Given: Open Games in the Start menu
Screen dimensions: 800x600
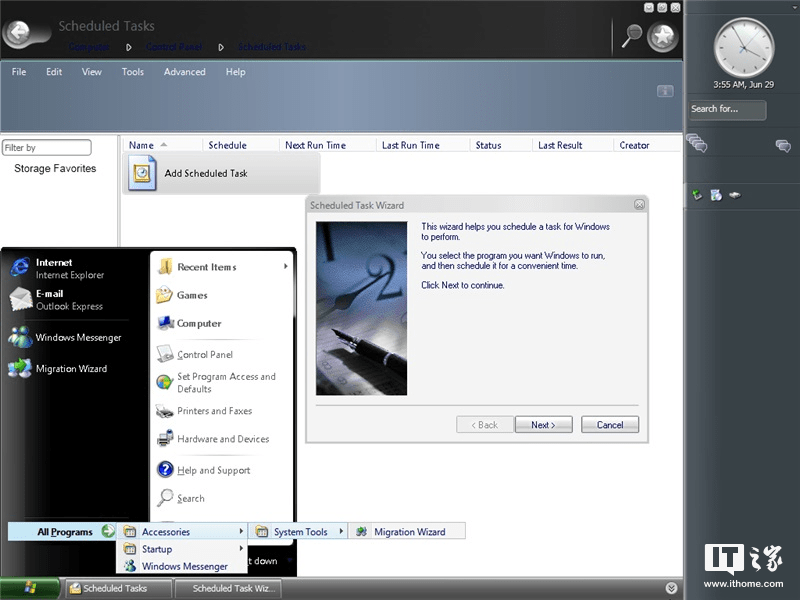Looking at the screenshot, I should (x=200, y=295).
